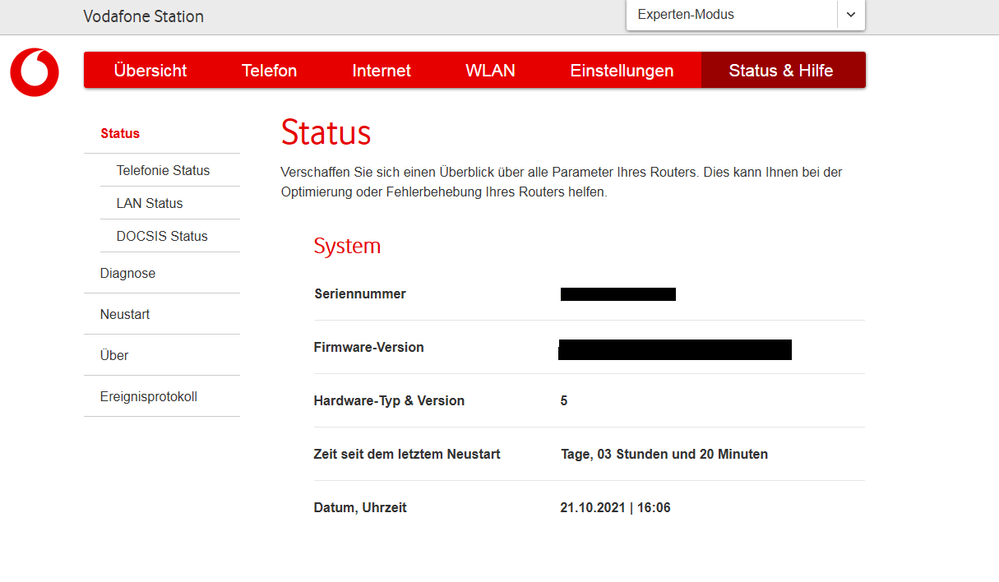Click the System section heading

[347, 246]
